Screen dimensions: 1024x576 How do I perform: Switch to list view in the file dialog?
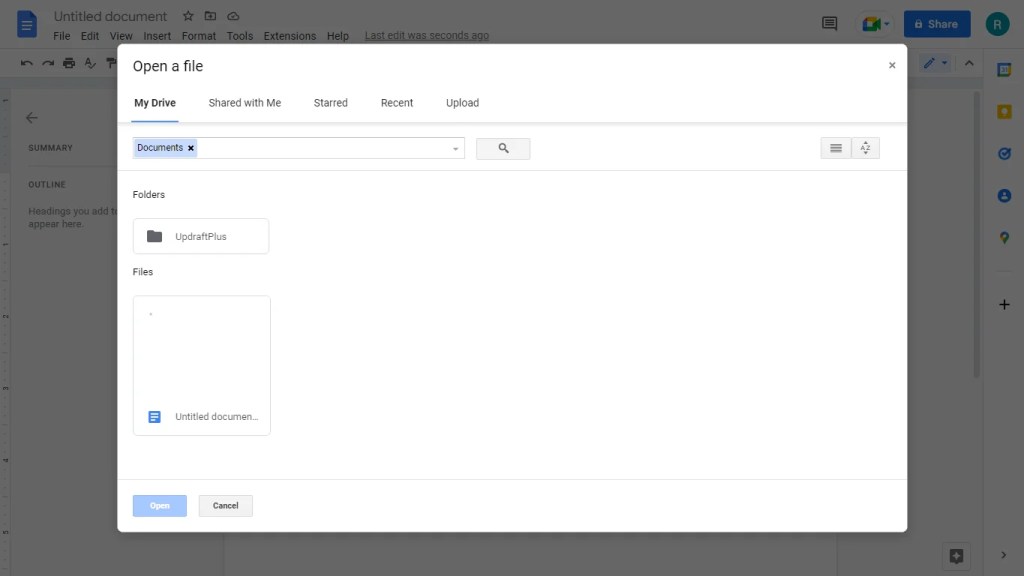click(835, 148)
